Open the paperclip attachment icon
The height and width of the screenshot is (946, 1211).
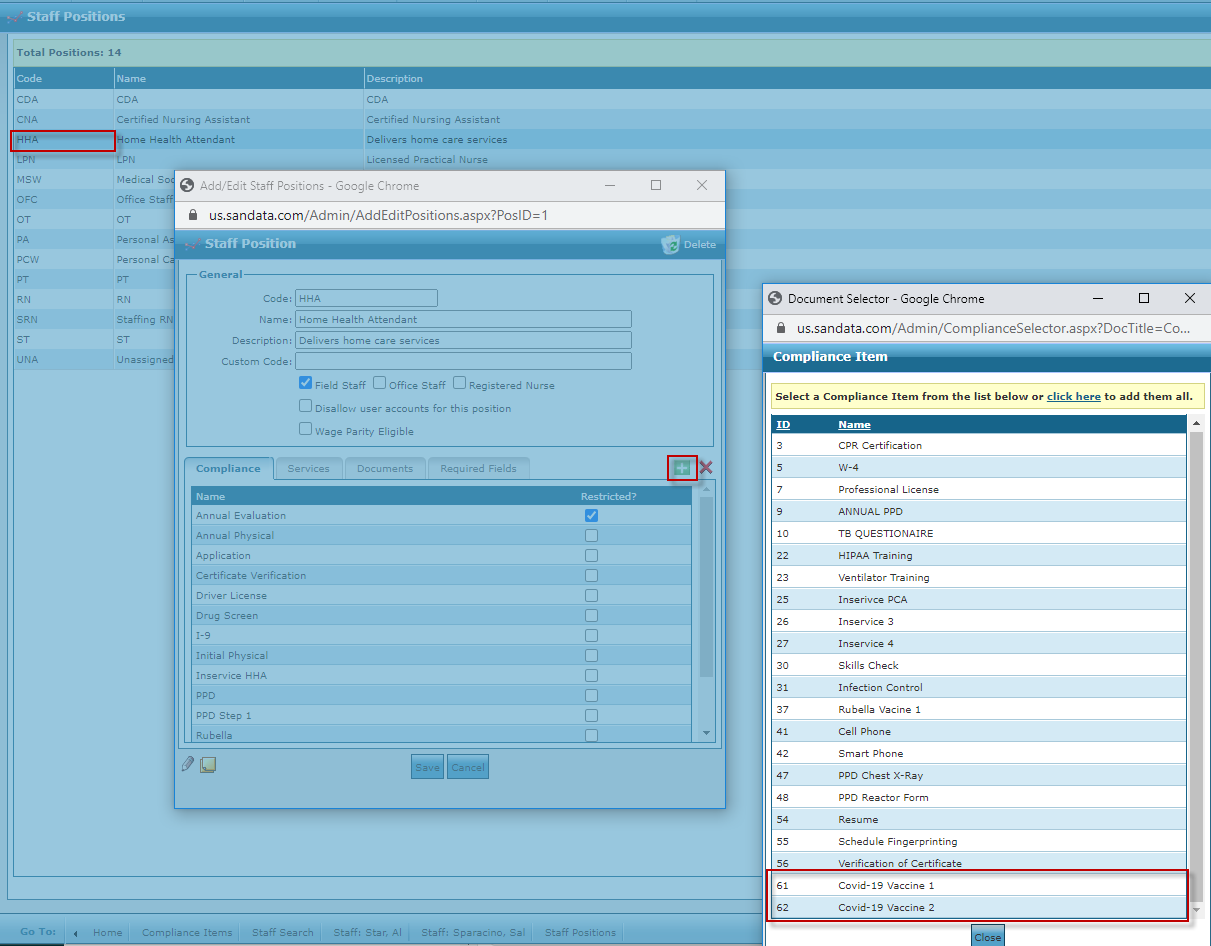coord(188,764)
